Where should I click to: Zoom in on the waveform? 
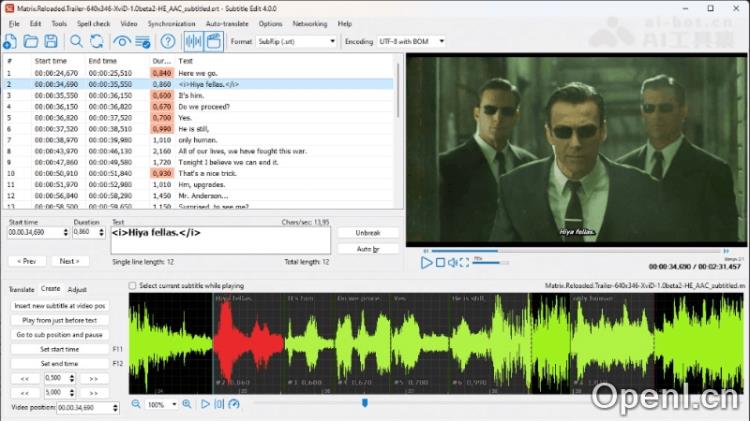186,404
